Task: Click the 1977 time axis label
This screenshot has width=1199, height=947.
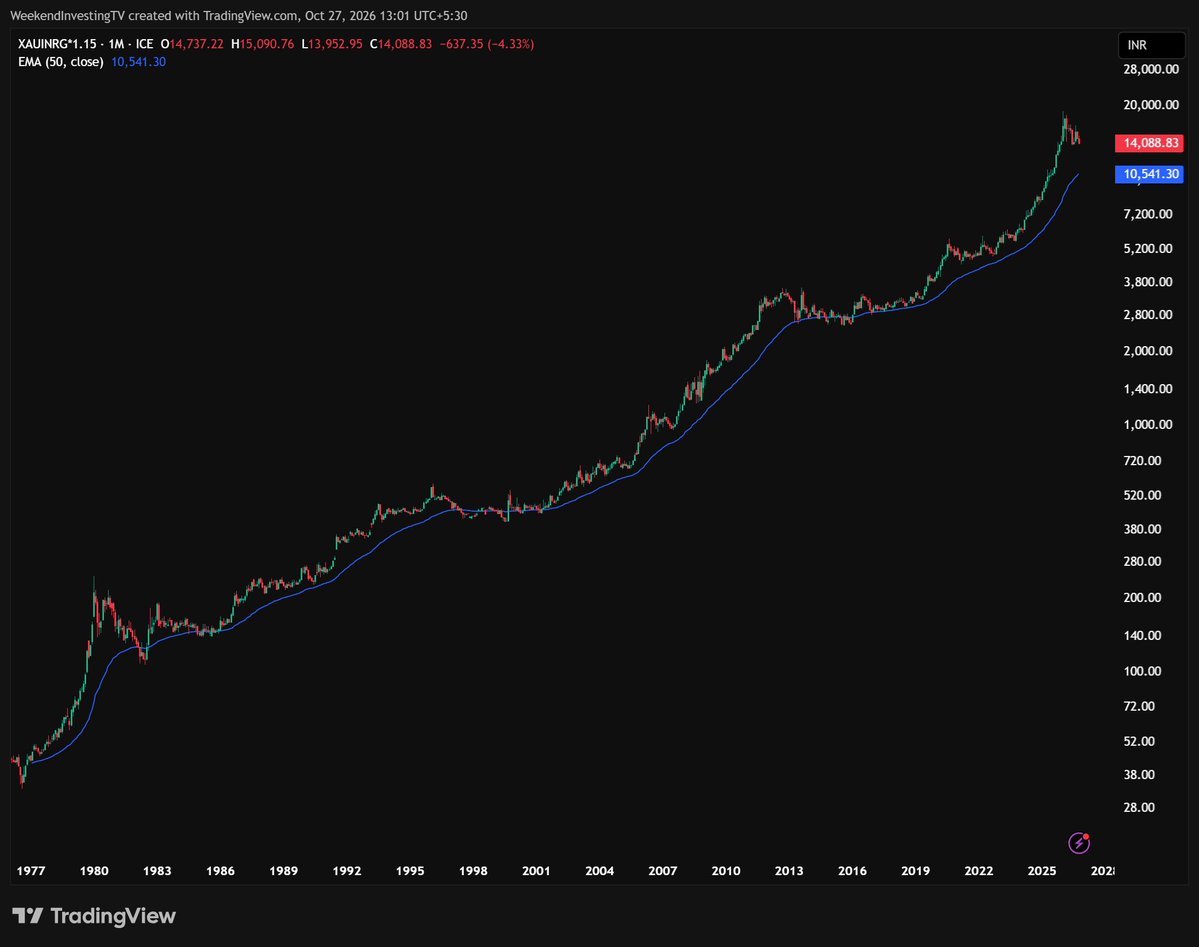Action: pyautogui.click(x=31, y=871)
